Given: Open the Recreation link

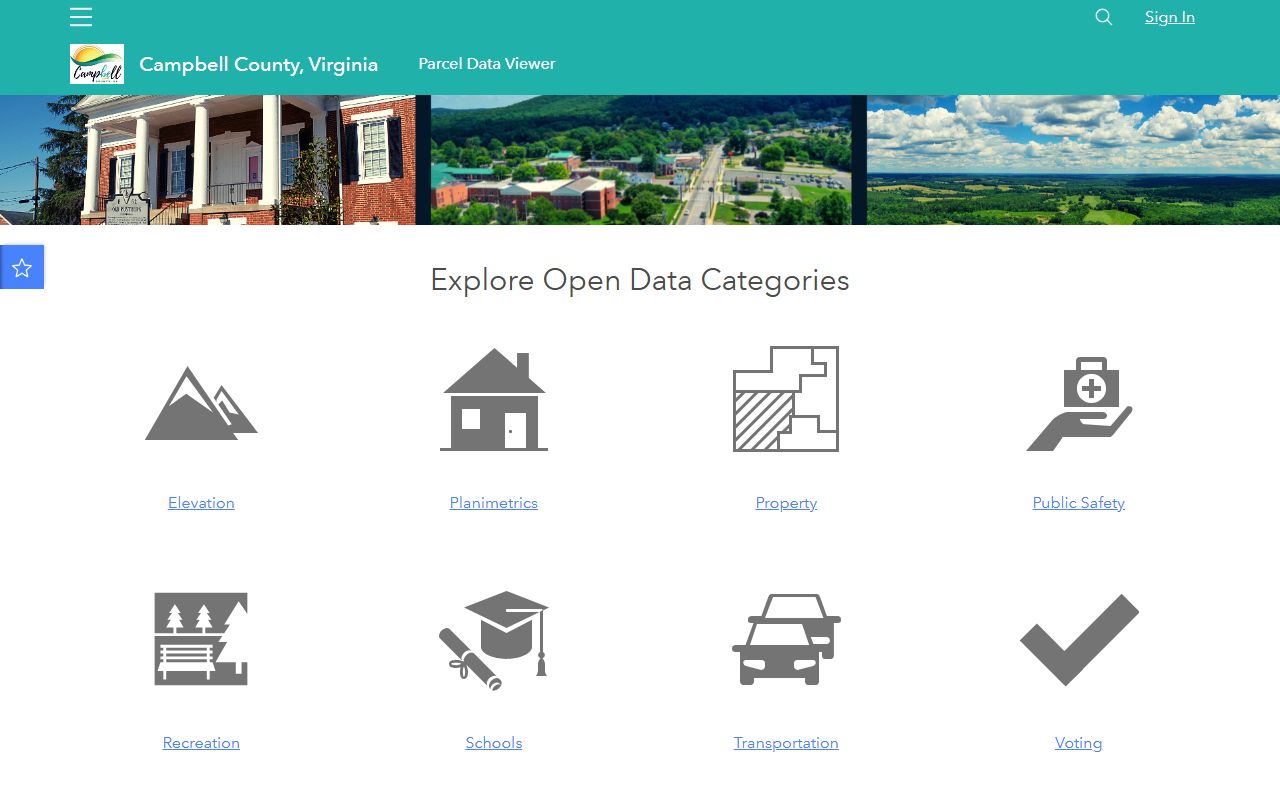Looking at the screenshot, I should (x=201, y=743).
